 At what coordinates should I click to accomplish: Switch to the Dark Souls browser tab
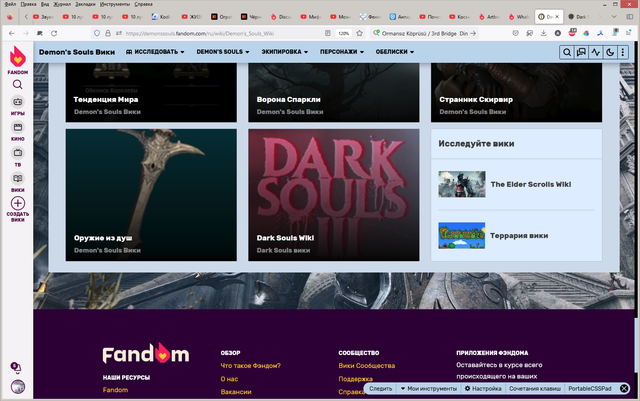tap(578, 17)
